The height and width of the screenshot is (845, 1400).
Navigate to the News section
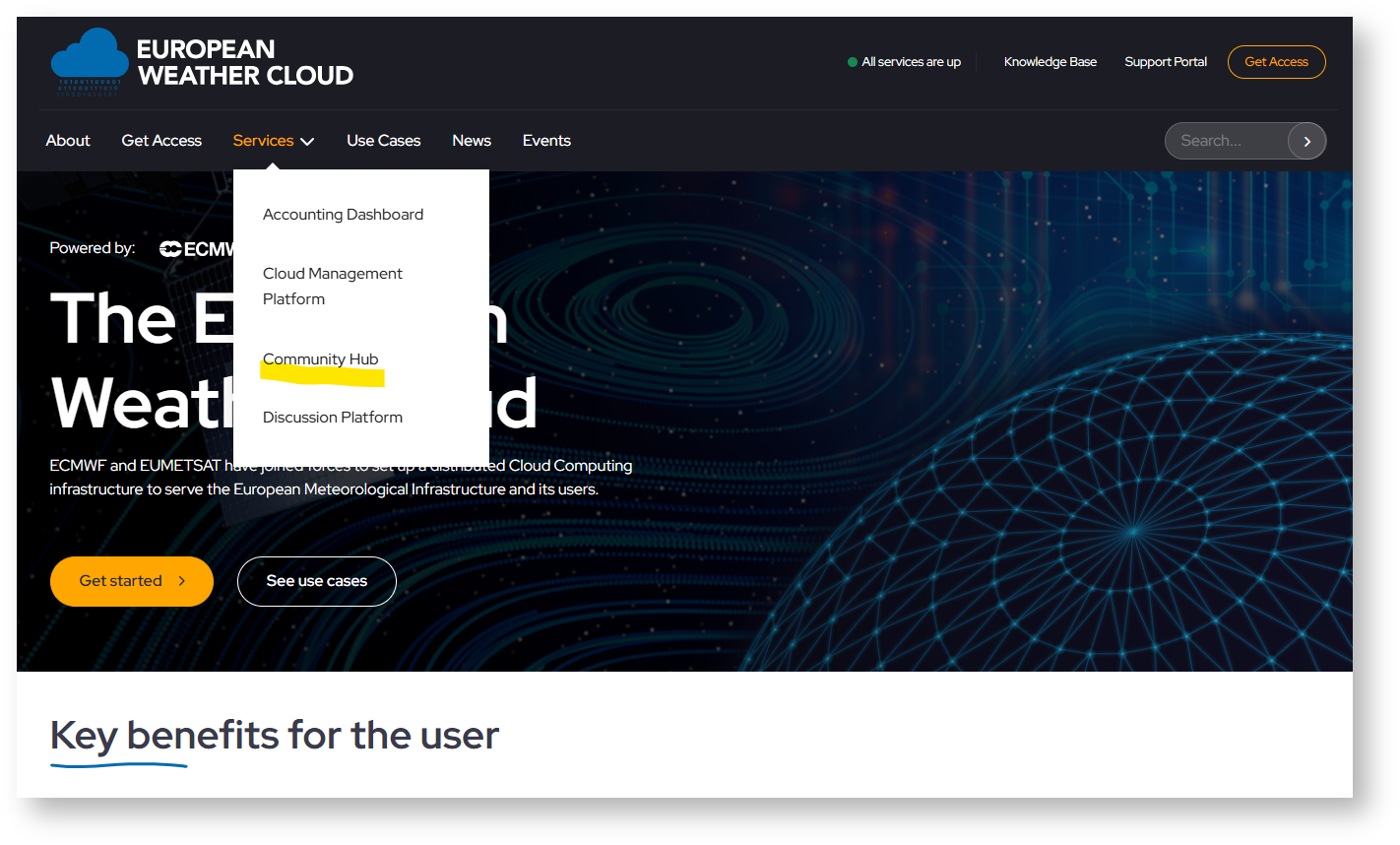click(471, 141)
